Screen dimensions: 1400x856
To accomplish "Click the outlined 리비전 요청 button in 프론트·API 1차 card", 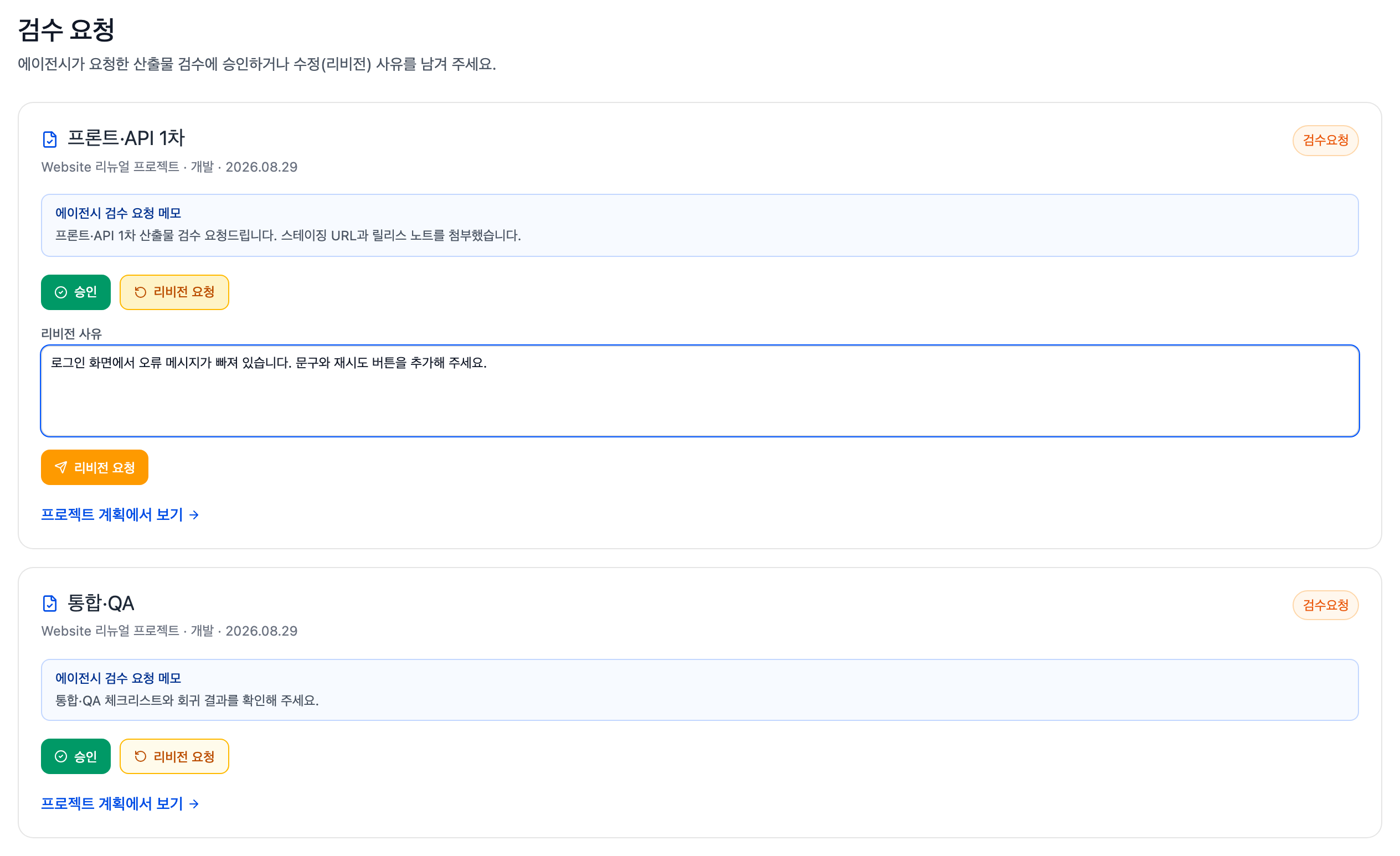I will pyautogui.click(x=174, y=292).
